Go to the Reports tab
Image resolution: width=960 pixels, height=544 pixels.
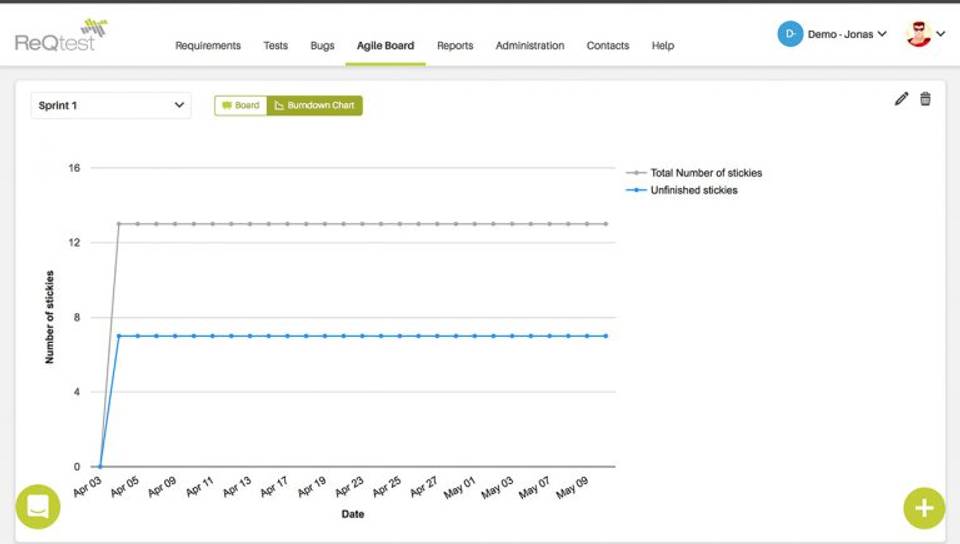tap(455, 45)
